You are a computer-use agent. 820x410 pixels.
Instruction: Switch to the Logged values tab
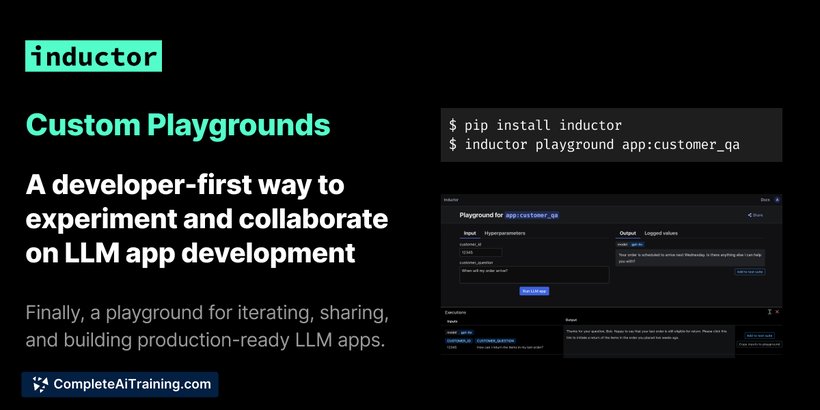661,233
